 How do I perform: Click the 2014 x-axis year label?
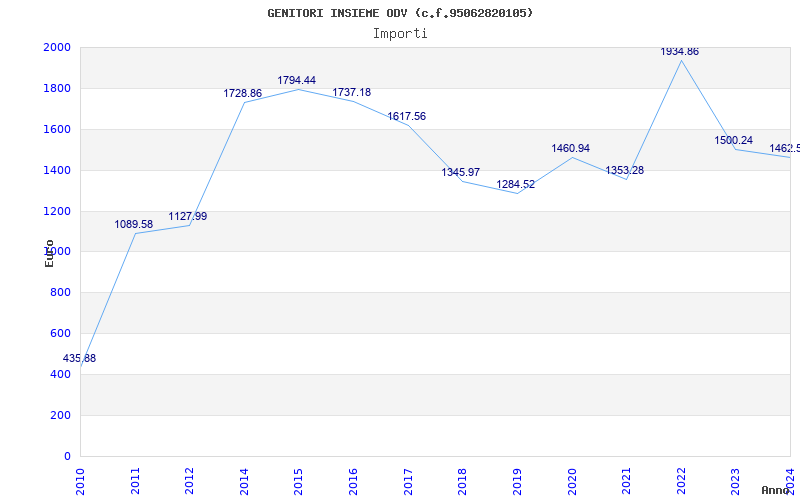(244, 482)
